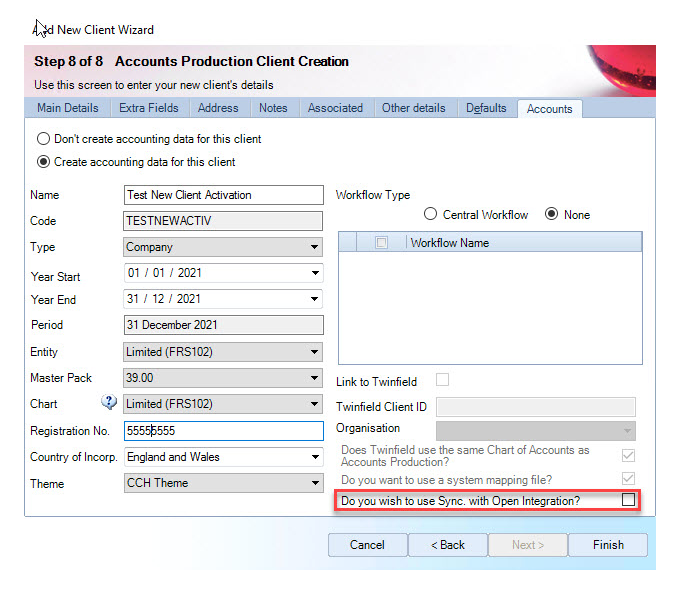Screen dimensions: 688x591
Task: Open the Type dropdown showing Company
Action: 315,247
